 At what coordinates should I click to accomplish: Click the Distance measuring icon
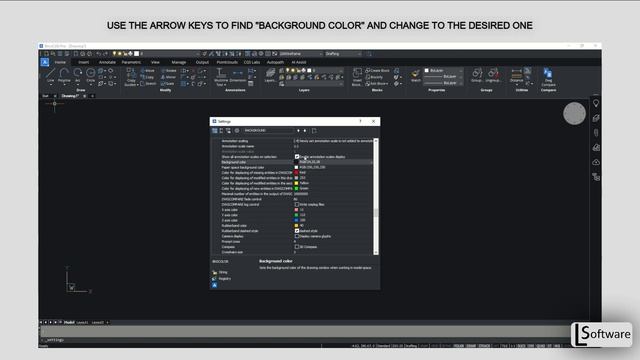click(x=516, y=75)
